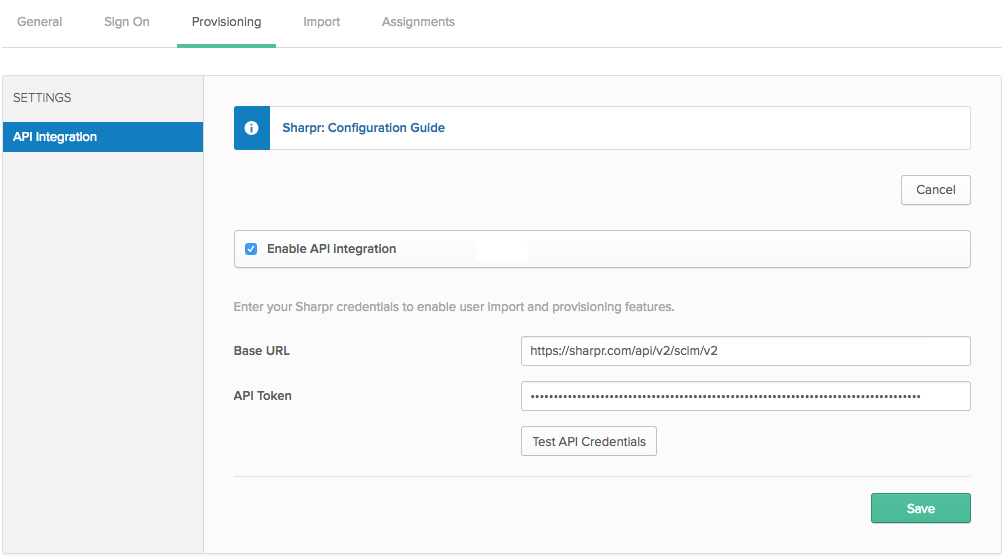Click into the API Token field
1006x557 pixels.
click(745, 396)
